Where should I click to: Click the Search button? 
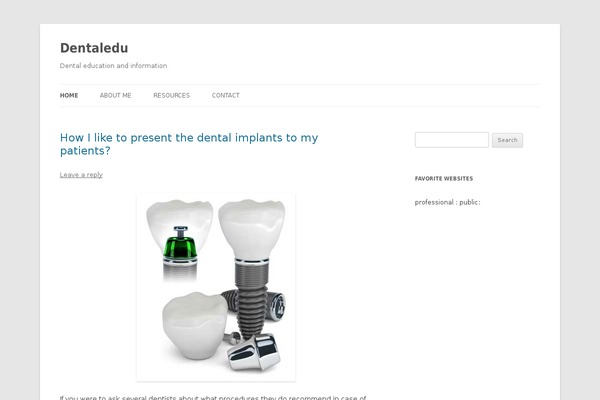[x=507, y=140]
